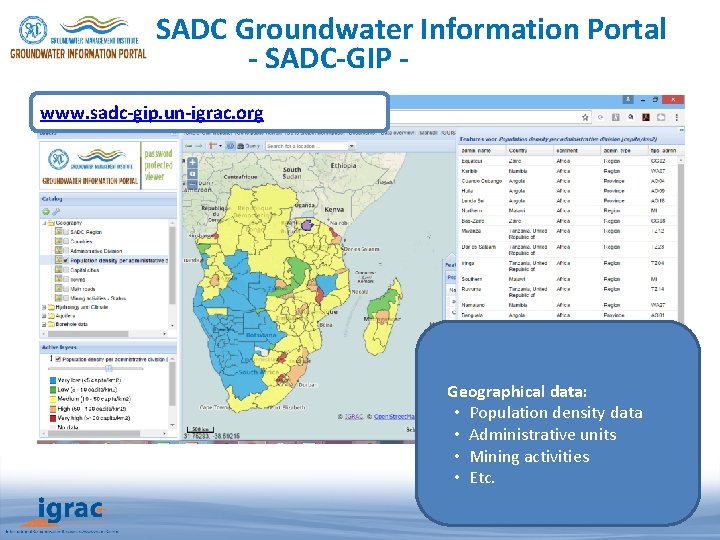Screen dimensions: 720x540
Task: Click the green Low legend swatch
Action: 52,390
